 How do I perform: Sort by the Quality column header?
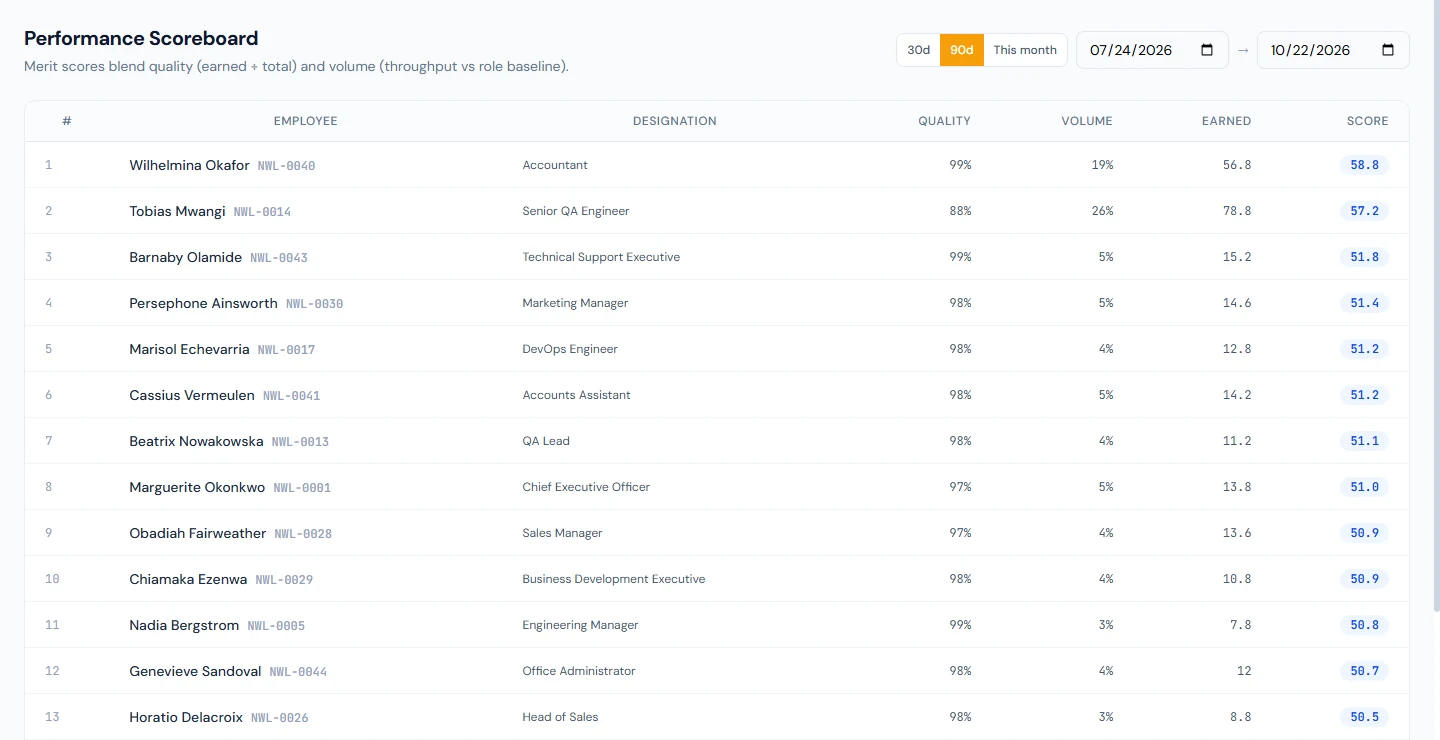pos(945,121)
